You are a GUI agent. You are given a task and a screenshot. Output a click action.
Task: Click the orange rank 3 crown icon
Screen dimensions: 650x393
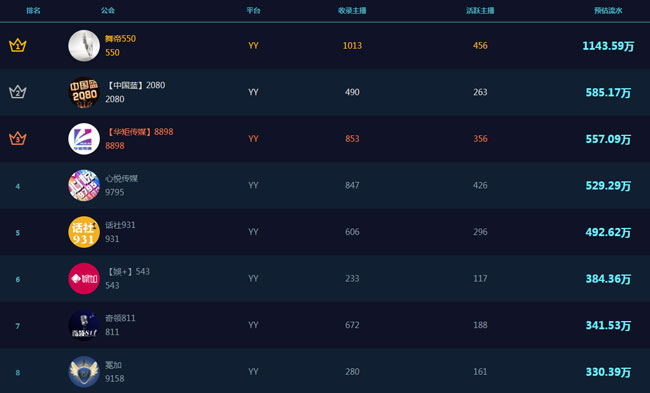[x=18, y=138]
